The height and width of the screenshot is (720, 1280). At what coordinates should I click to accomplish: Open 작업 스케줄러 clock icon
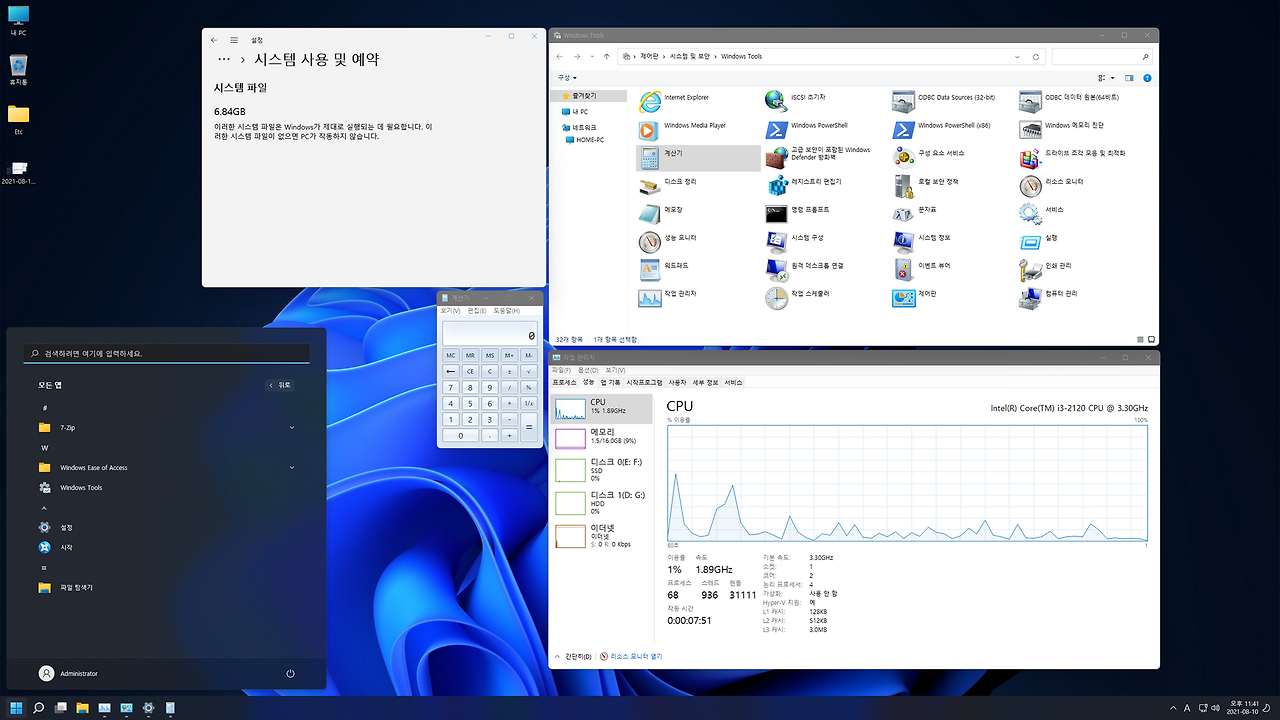pos(776,297)
